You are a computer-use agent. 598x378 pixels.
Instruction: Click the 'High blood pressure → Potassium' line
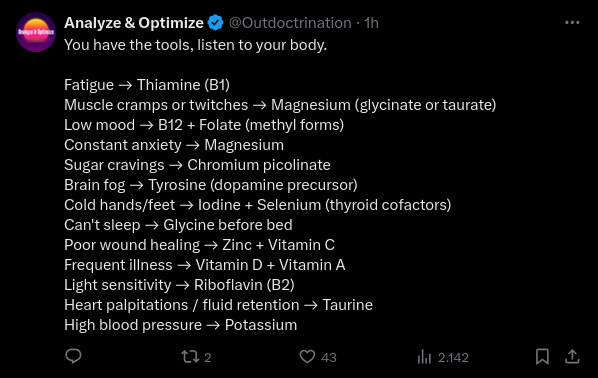pos(180,325)
